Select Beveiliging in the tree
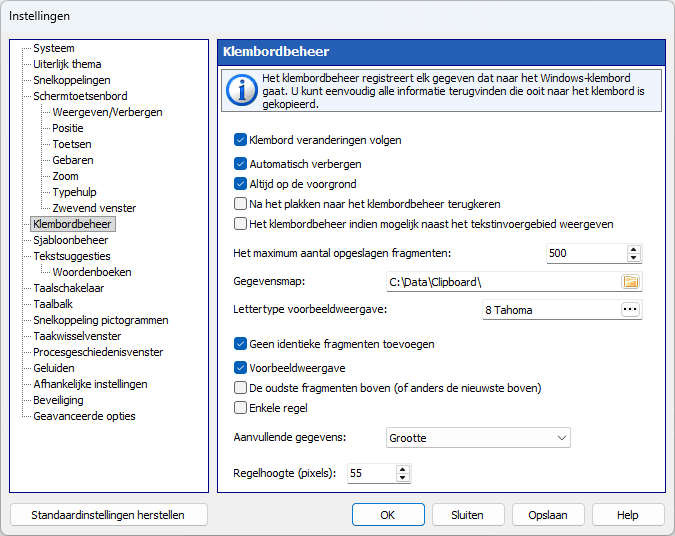The image size is (675, 536). (58, 400)
